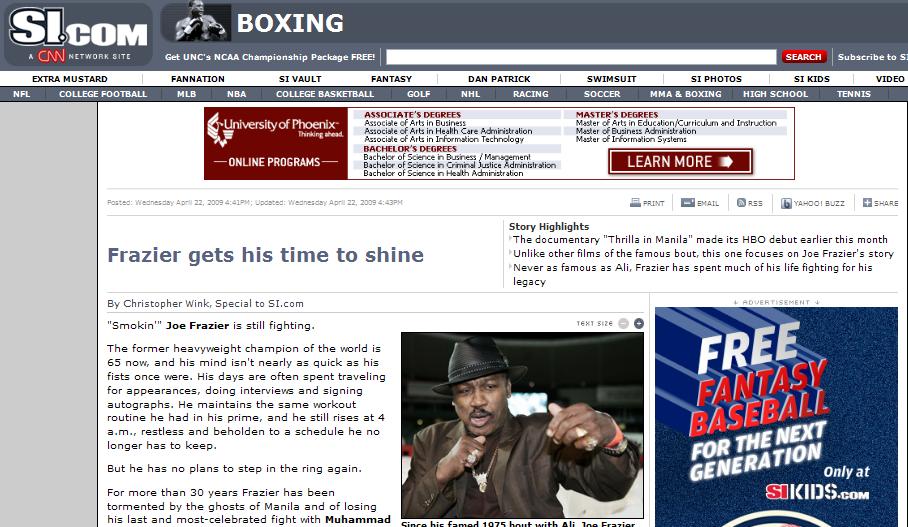Go to the NFL section

(x=21, y=94)
